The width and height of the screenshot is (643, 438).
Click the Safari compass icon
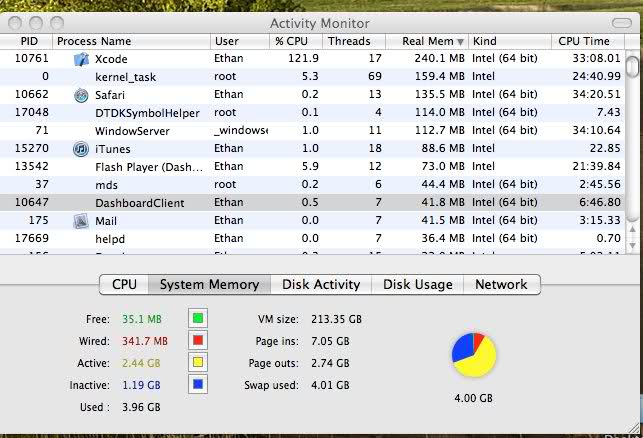pyautogui.click(x=81, y=95)
